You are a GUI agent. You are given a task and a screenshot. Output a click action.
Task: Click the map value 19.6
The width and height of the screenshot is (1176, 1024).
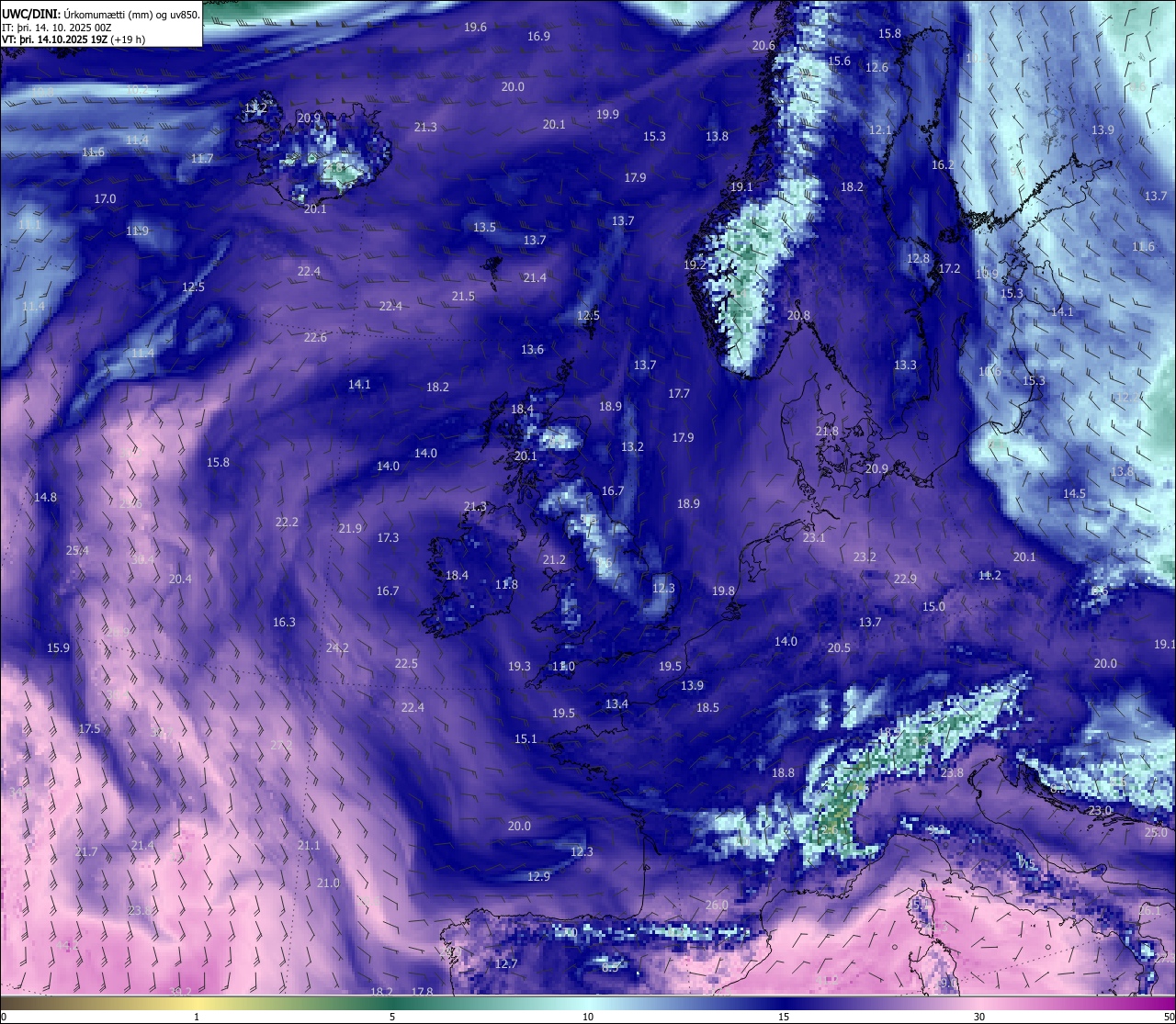pos(476,28)
